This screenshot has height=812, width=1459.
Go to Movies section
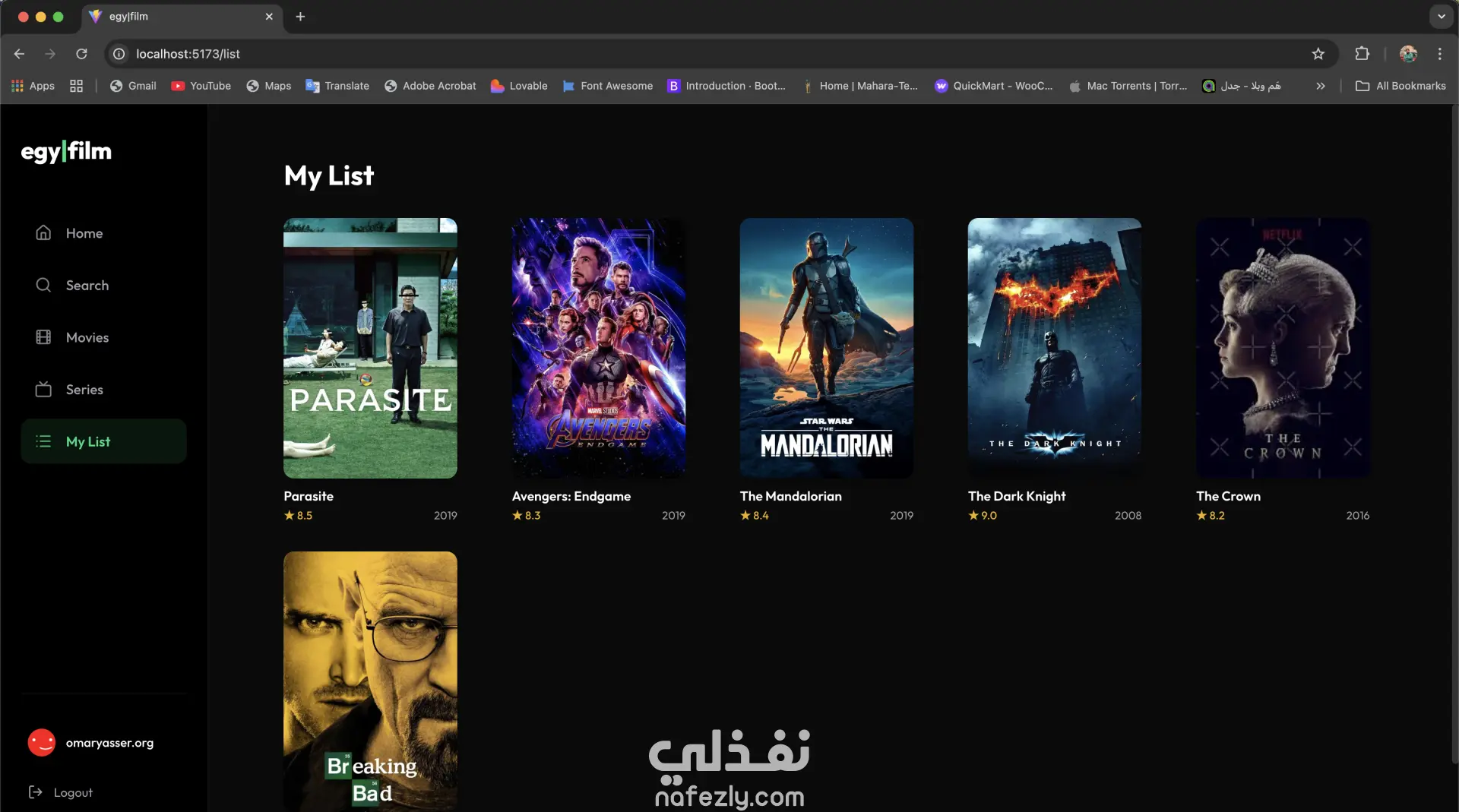[x=103, y=337]
